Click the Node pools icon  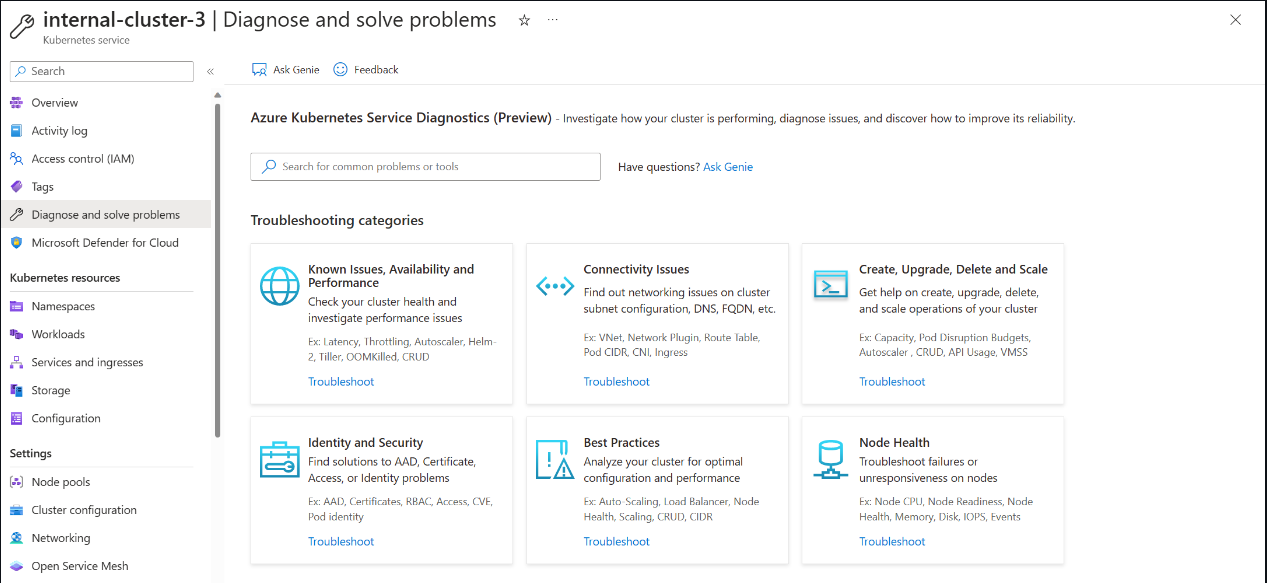pos(16,482)
